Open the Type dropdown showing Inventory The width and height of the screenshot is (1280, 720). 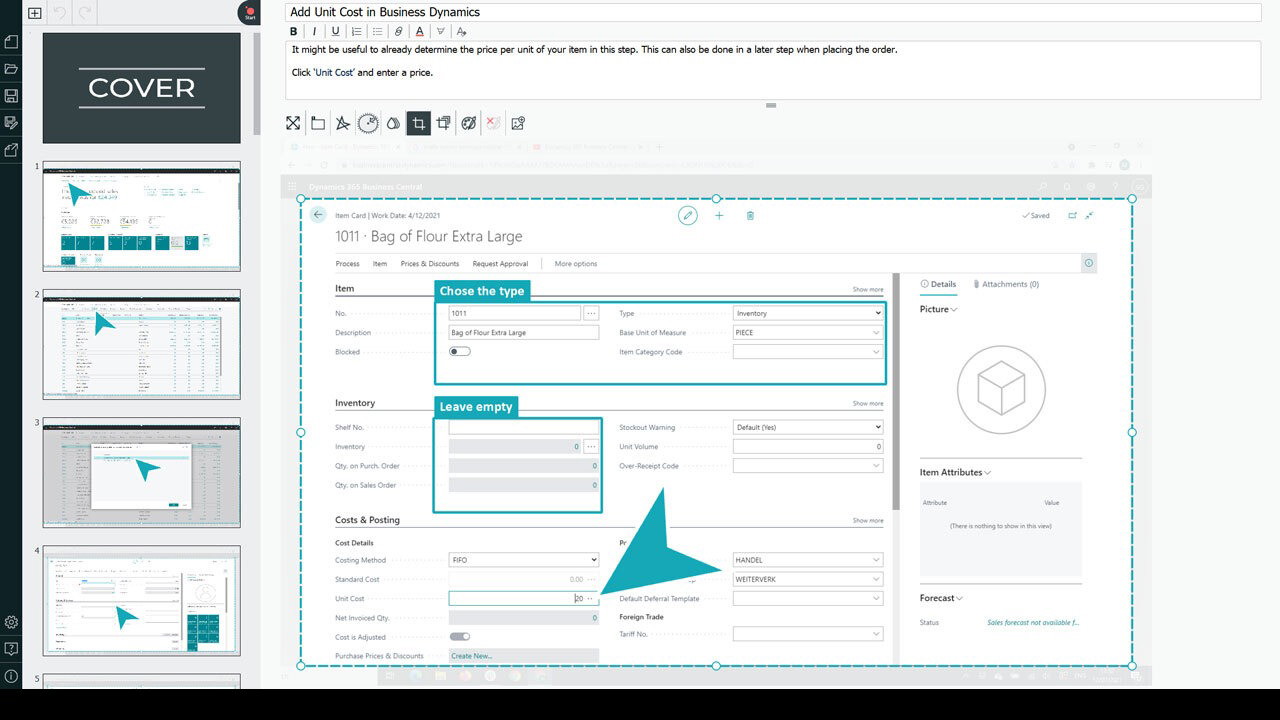(807, 313)
